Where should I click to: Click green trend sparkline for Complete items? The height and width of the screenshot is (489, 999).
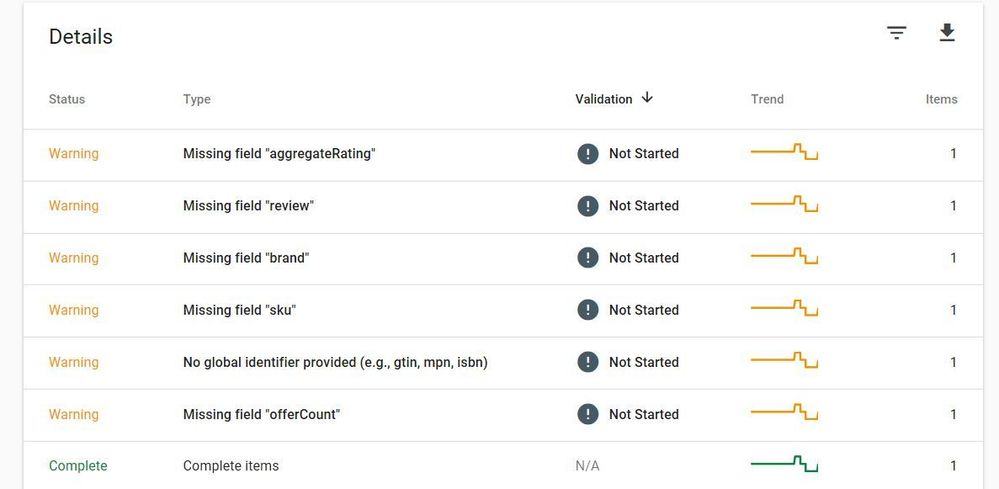[x=784, y=464]
